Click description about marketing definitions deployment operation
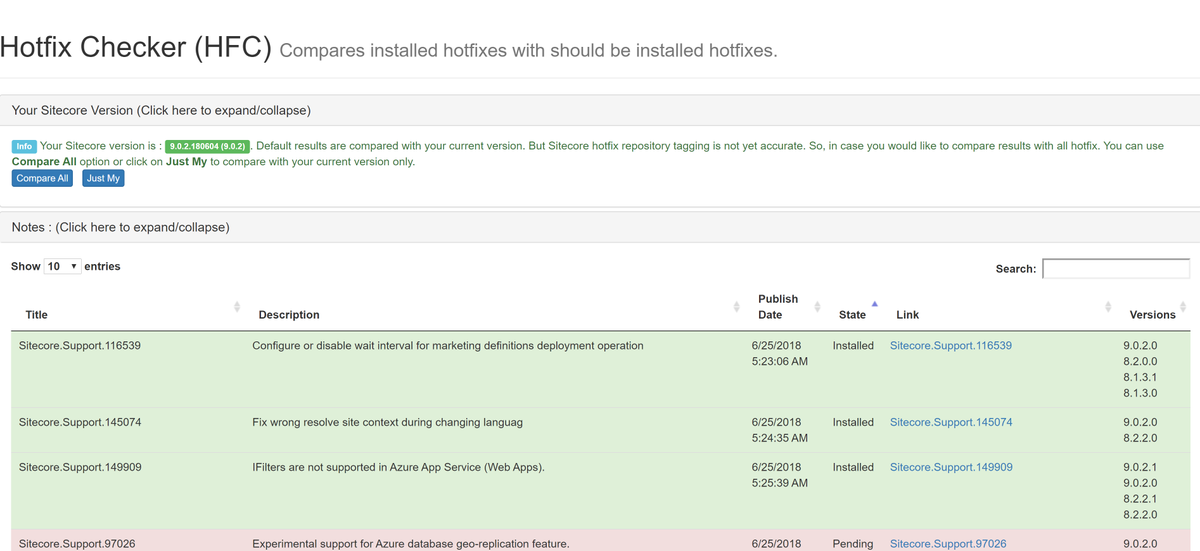Viewport: 1200px width, 551px height. [x=447, y=346]
